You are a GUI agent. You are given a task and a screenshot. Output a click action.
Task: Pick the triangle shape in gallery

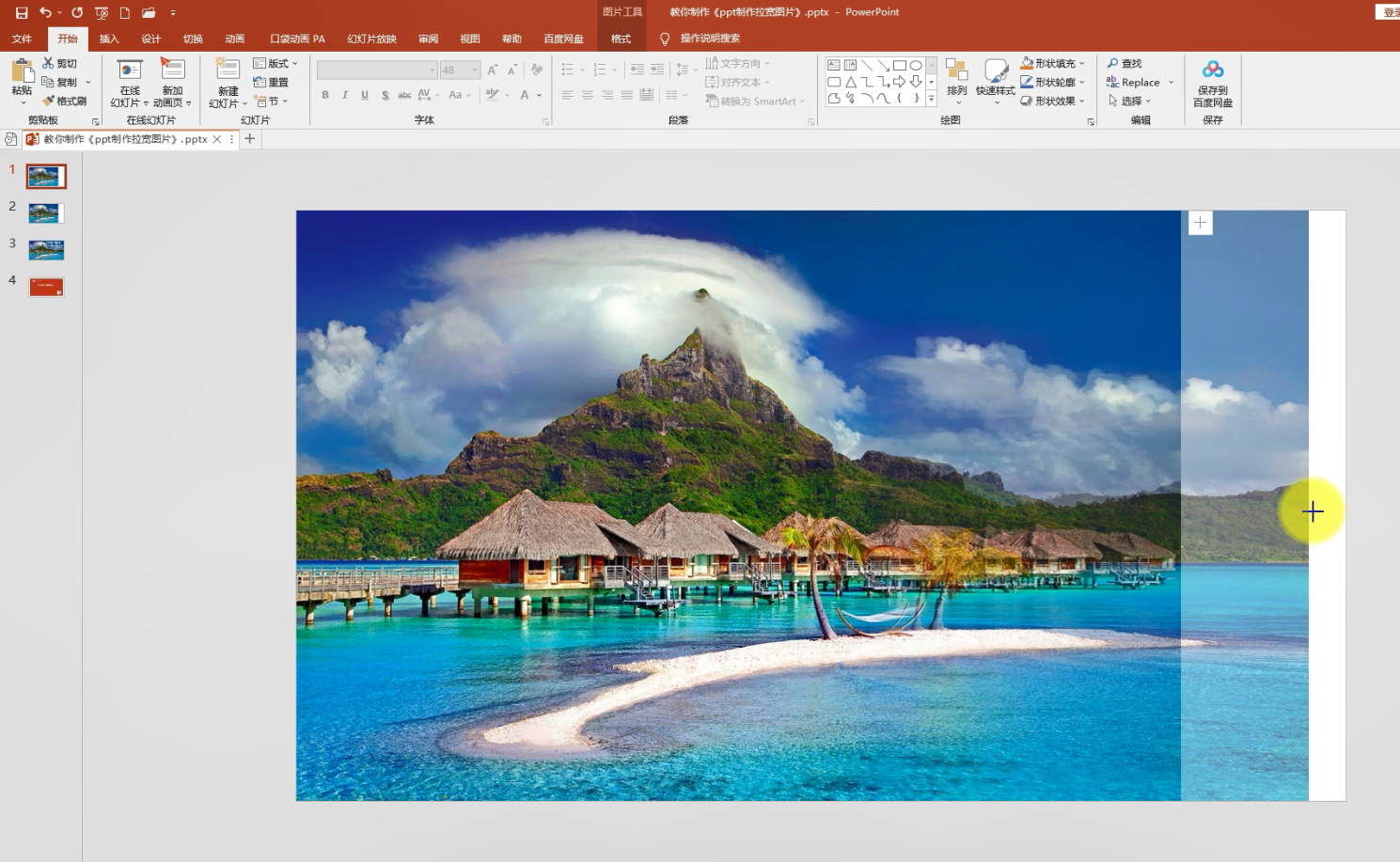[x=850, y=82]
